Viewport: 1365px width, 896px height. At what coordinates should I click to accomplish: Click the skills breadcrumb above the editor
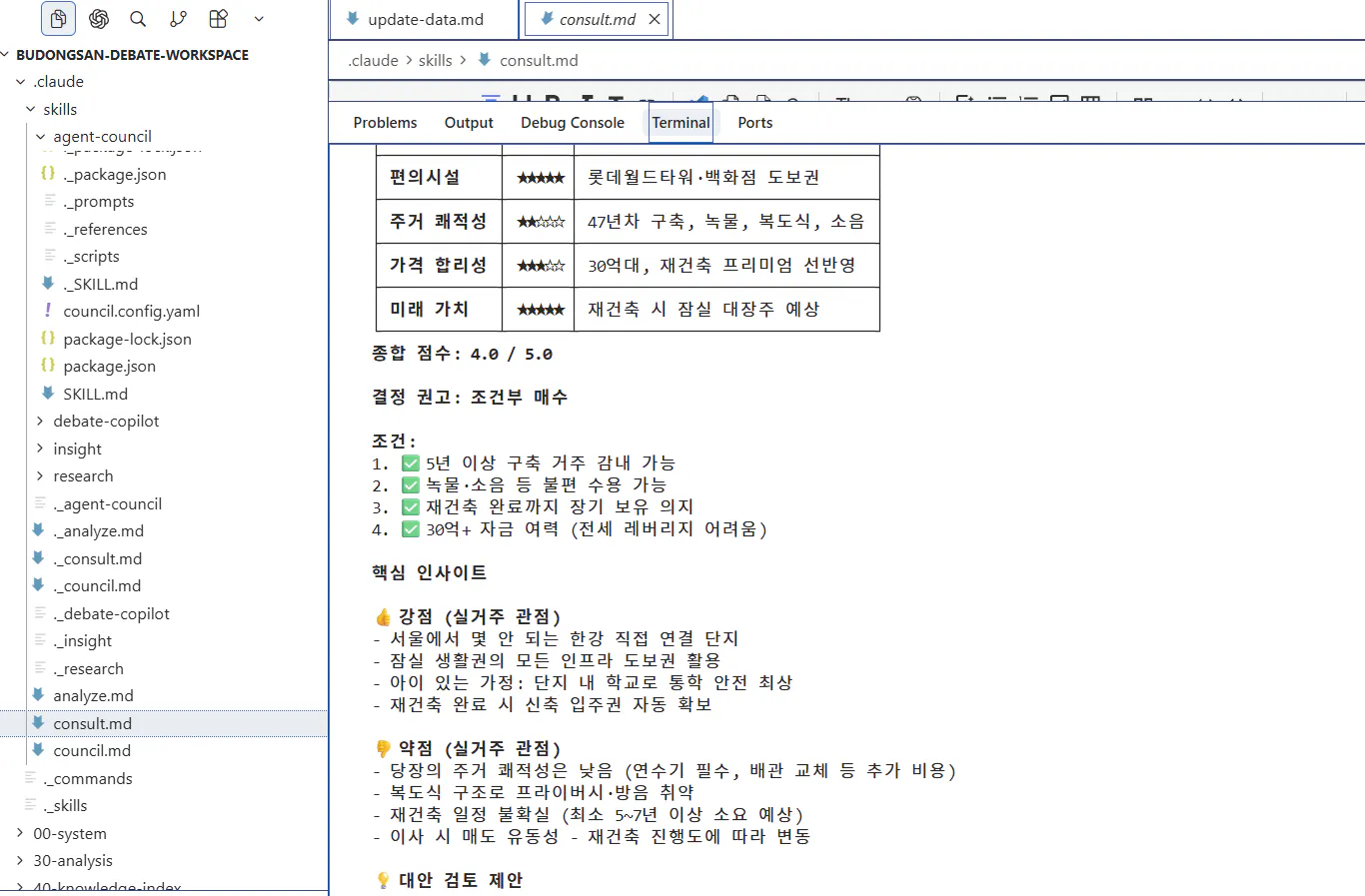435,60
